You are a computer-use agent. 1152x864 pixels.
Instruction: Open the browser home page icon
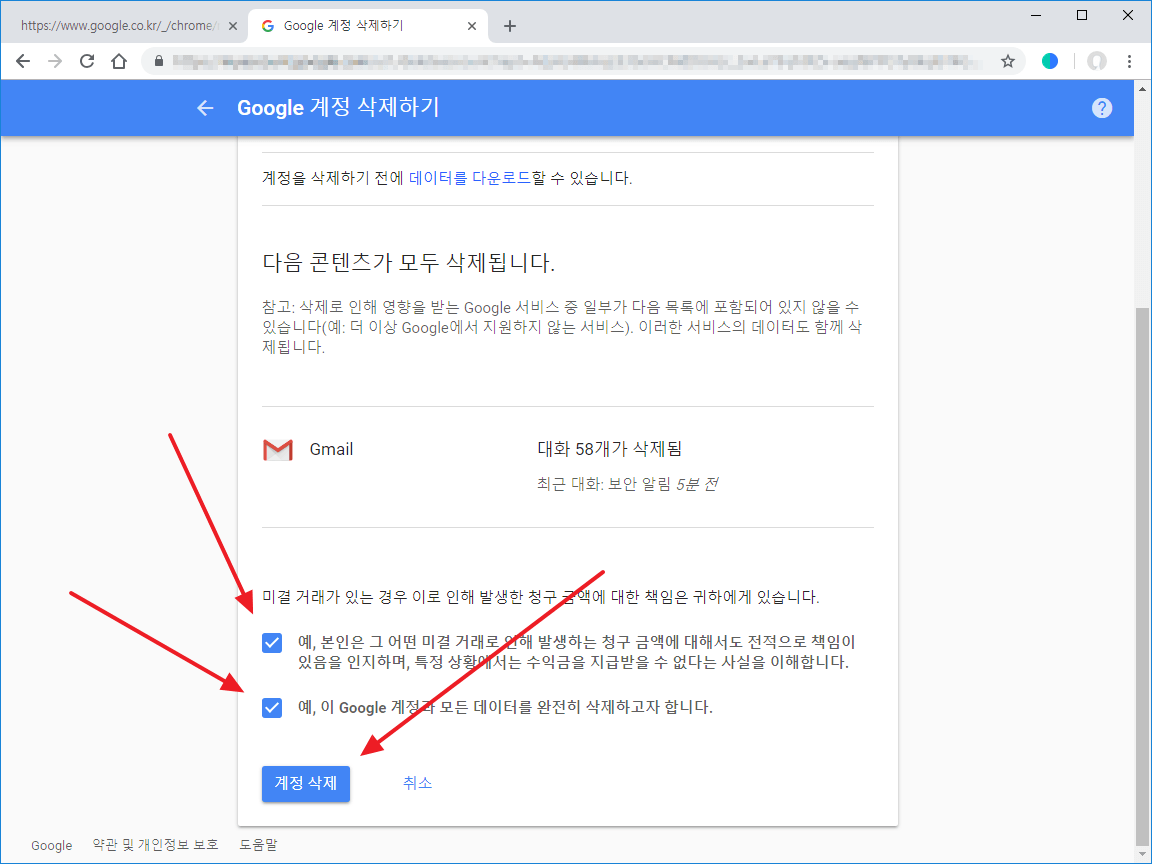pyautogui.click(x=119, y=61)
